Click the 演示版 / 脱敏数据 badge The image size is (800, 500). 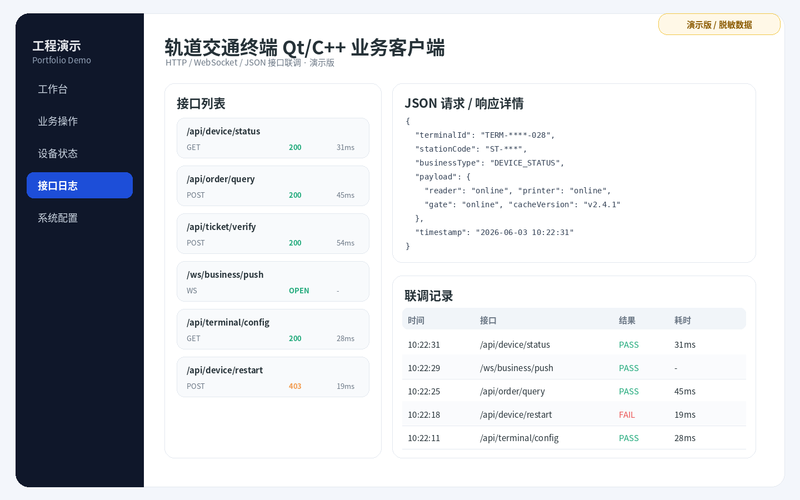click(719, 24)
